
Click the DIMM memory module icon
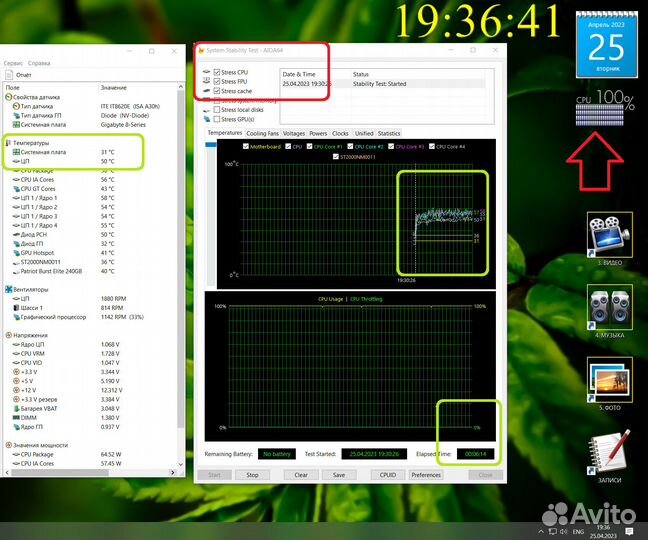tap(17, 418)
